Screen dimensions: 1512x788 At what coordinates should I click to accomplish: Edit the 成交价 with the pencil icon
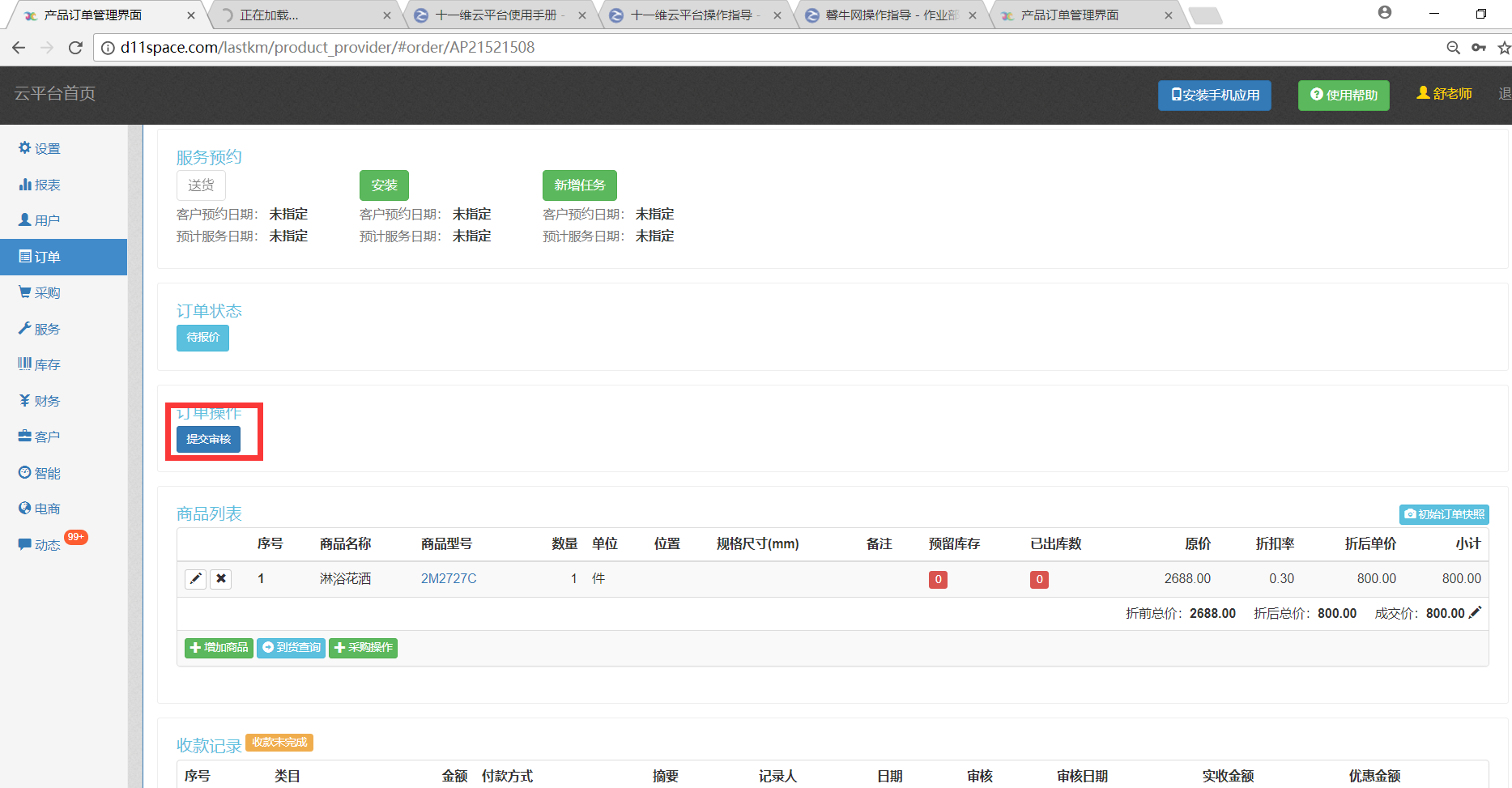1476,612
